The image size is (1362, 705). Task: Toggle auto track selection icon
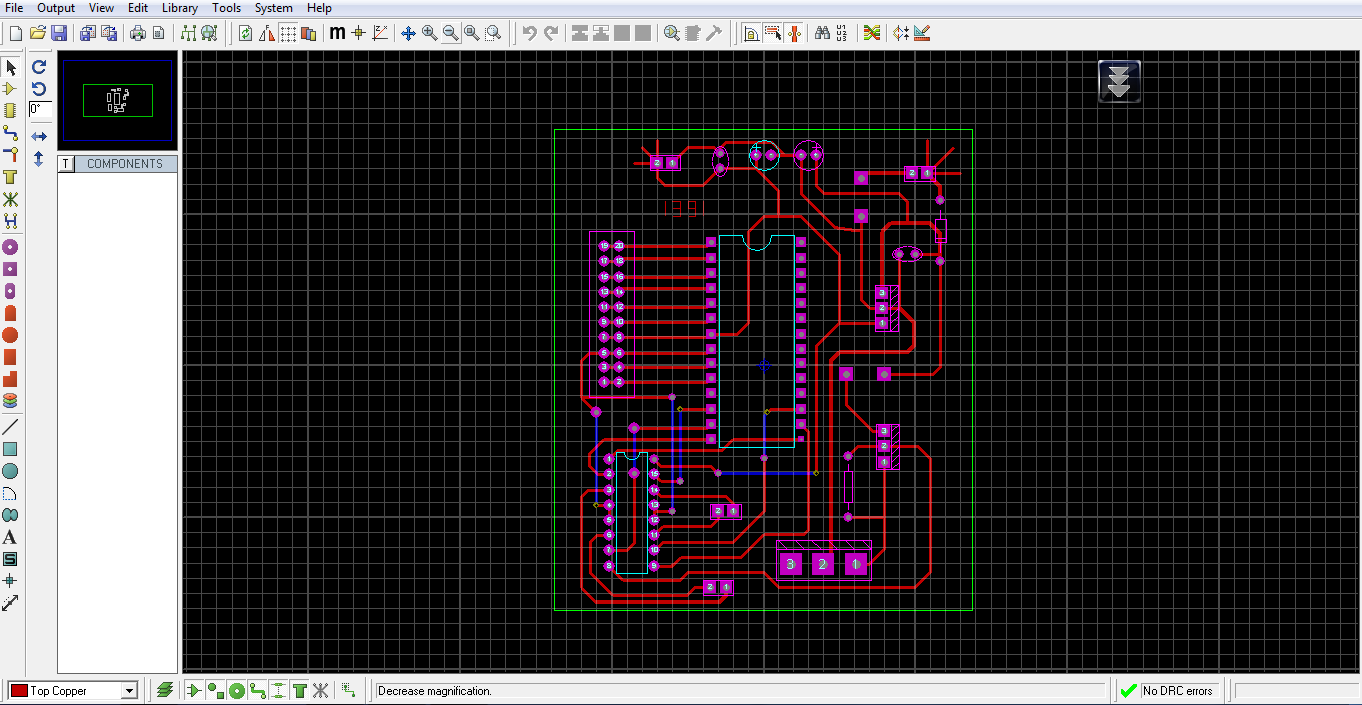click(773, 33)
